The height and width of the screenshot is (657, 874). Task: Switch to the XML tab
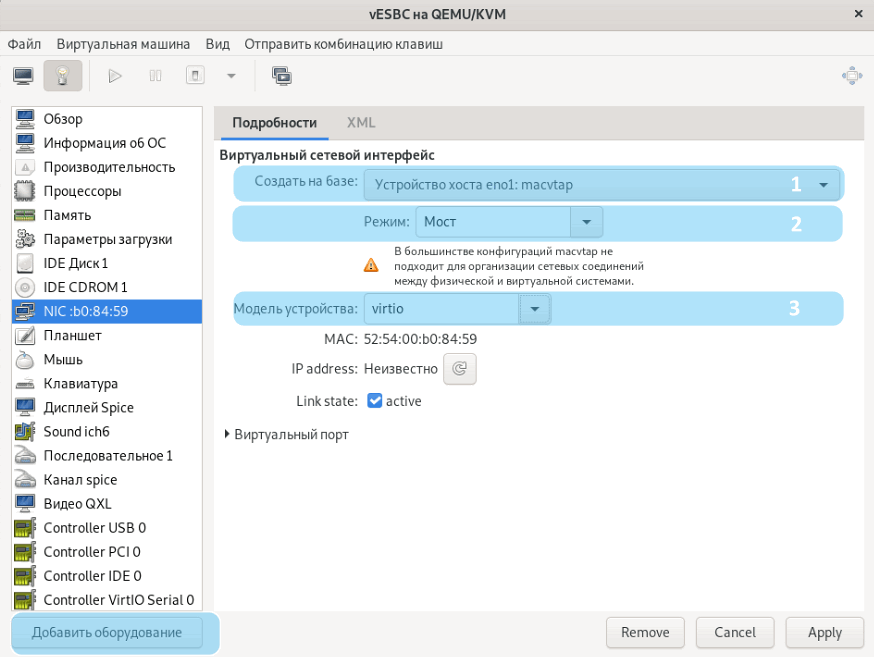tap(361, 123)
